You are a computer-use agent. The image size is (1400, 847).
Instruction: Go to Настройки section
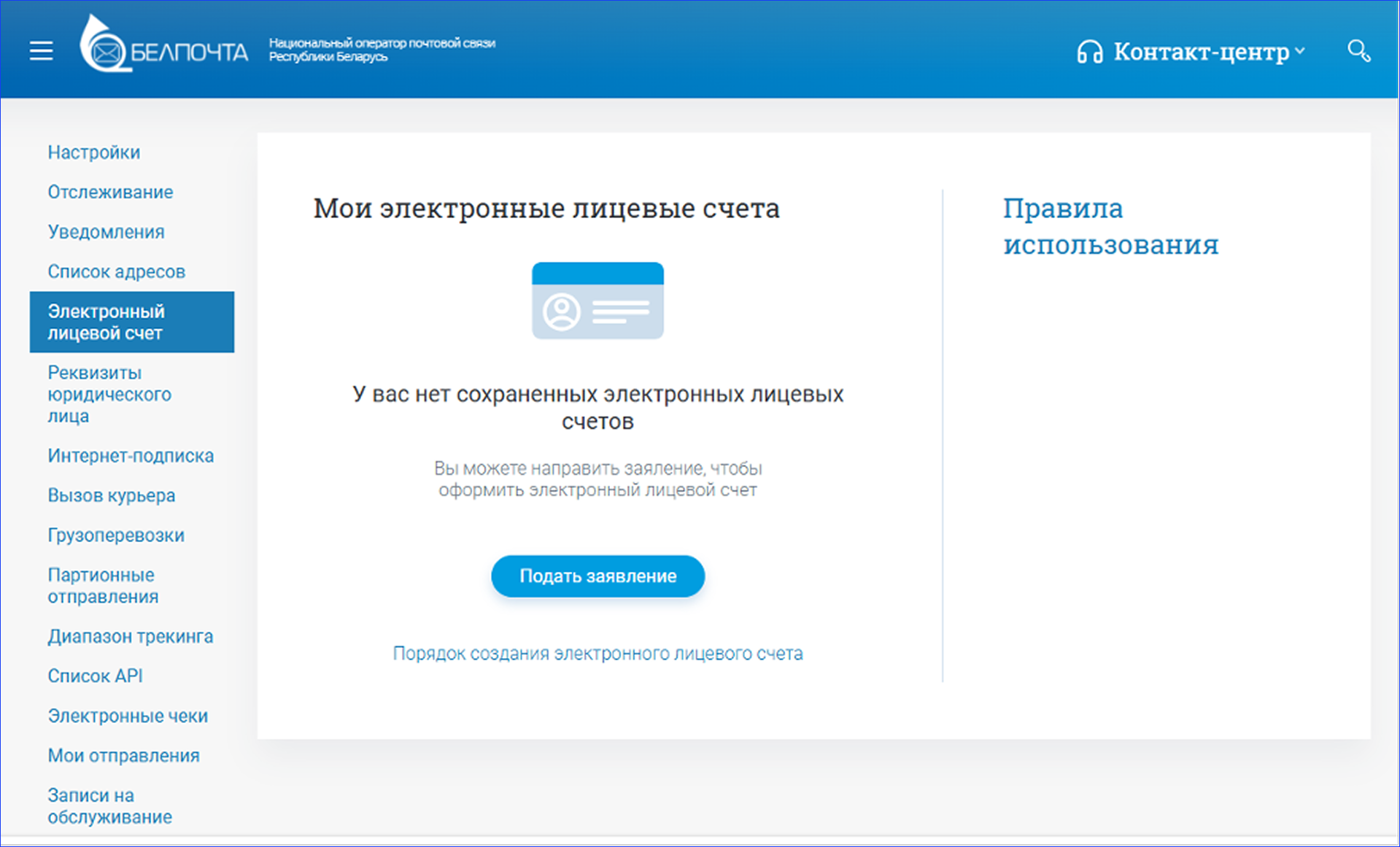(x=93, y=152)
